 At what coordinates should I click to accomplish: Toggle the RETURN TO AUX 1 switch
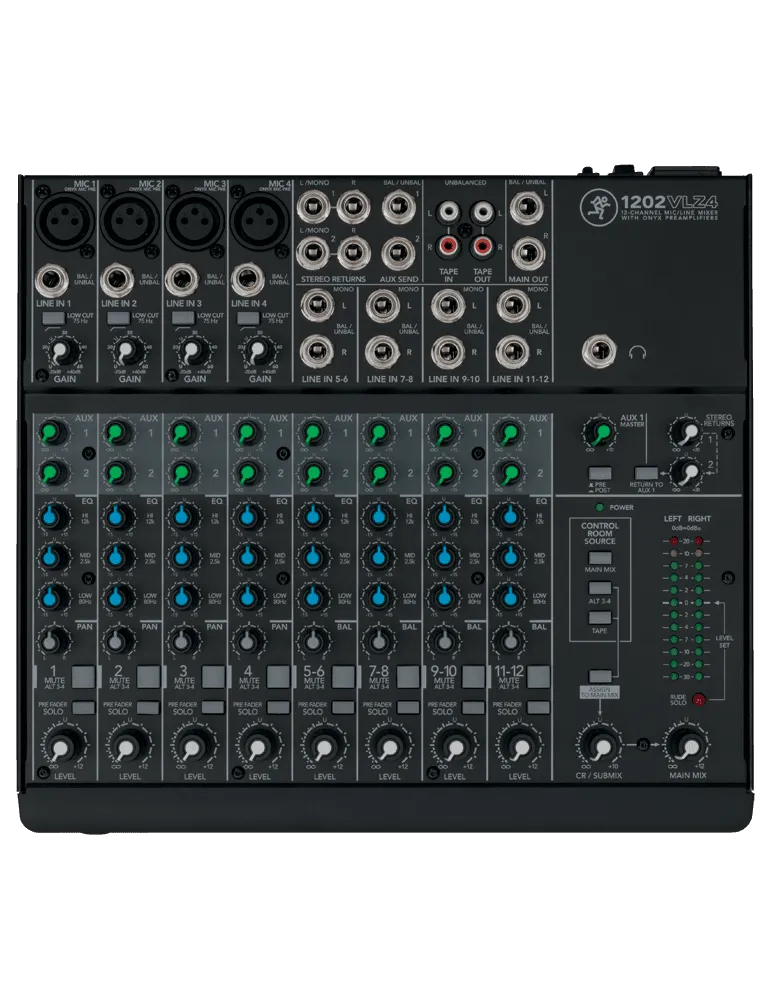point(645,473)
